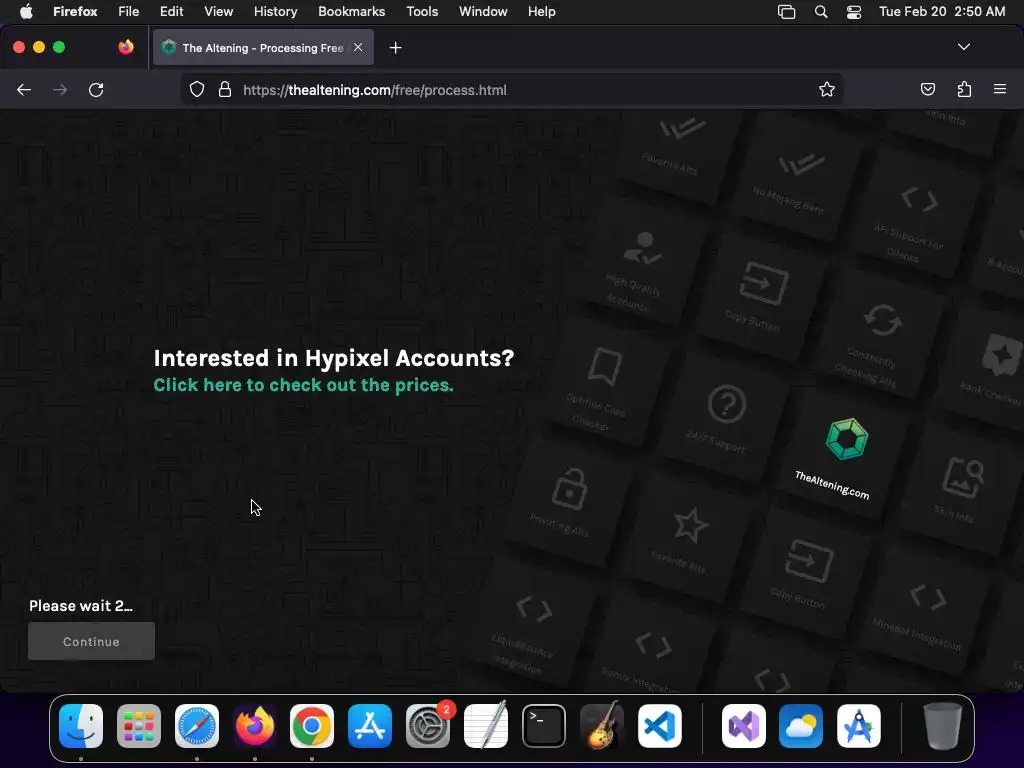The width and height of the screenshot is (1024, 768).
Task: Open the History menu
Action: click(x=276, y=11)
